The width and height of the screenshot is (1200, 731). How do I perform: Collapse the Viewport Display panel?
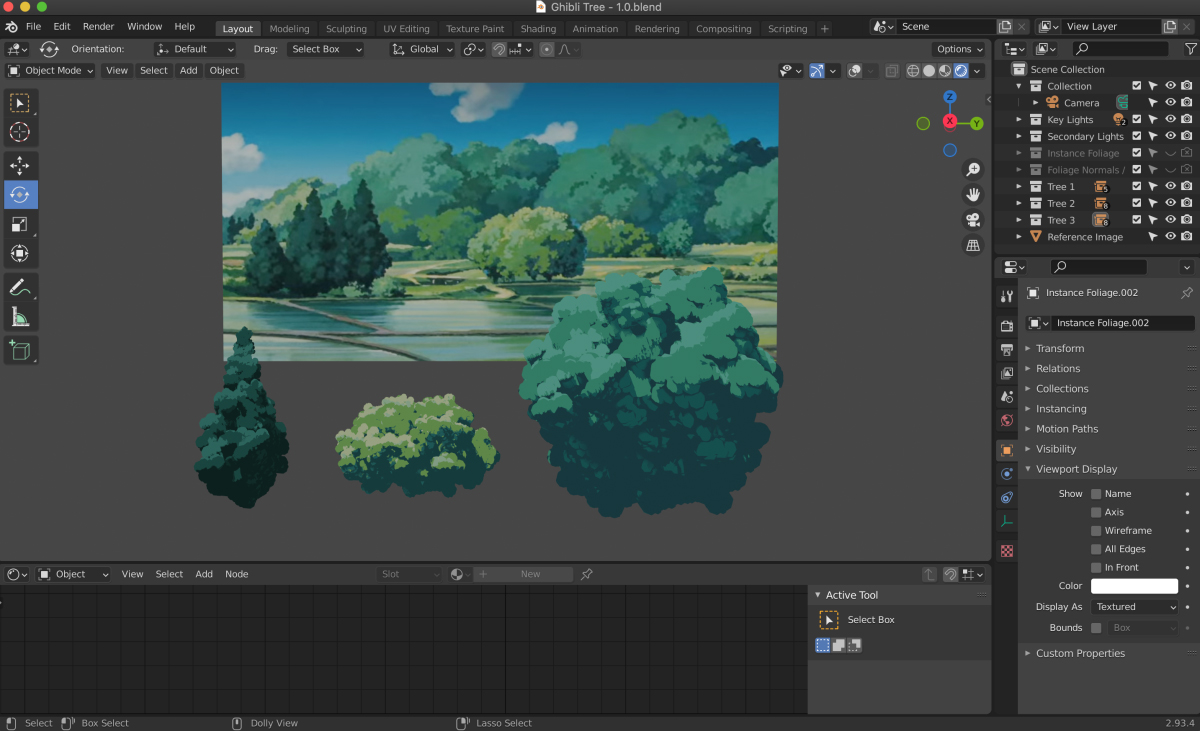point(1077,469)
